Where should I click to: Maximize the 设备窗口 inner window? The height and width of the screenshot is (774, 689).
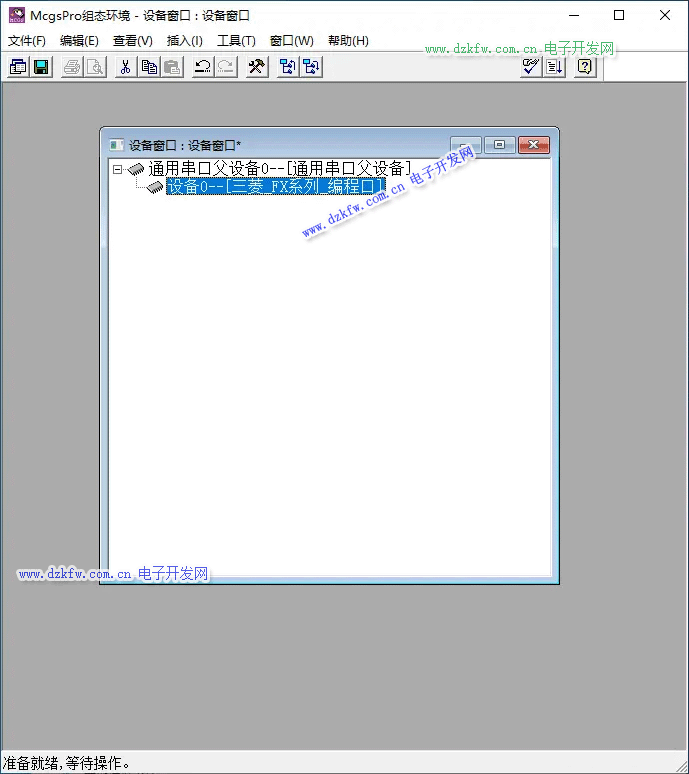pos(500,145)
